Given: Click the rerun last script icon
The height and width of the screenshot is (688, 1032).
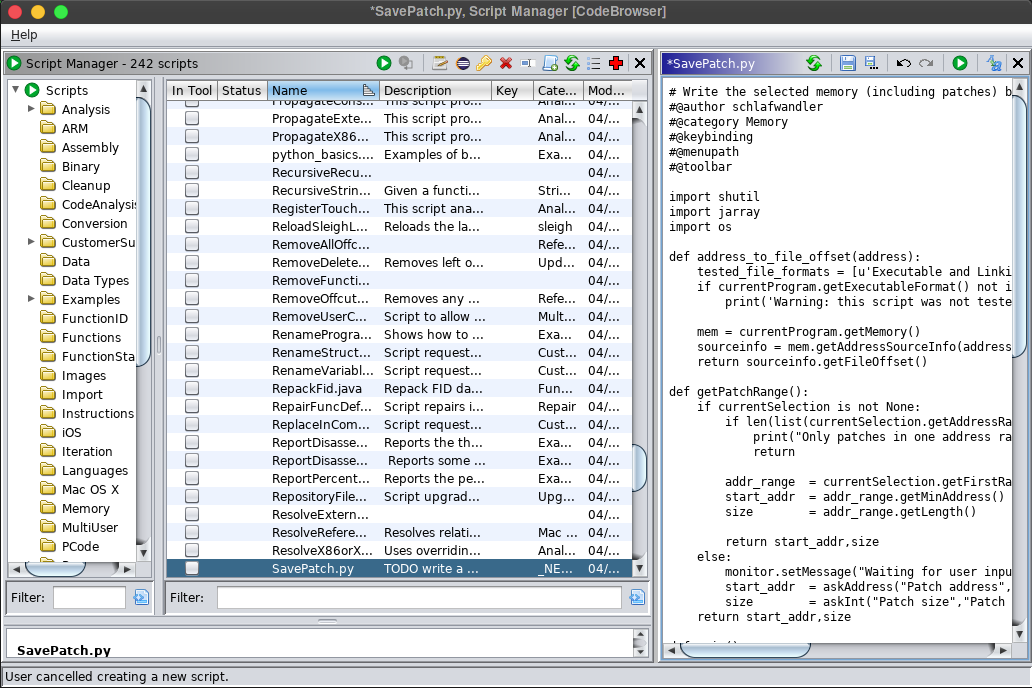Looking at the screenshot, I should click(406, 63).
